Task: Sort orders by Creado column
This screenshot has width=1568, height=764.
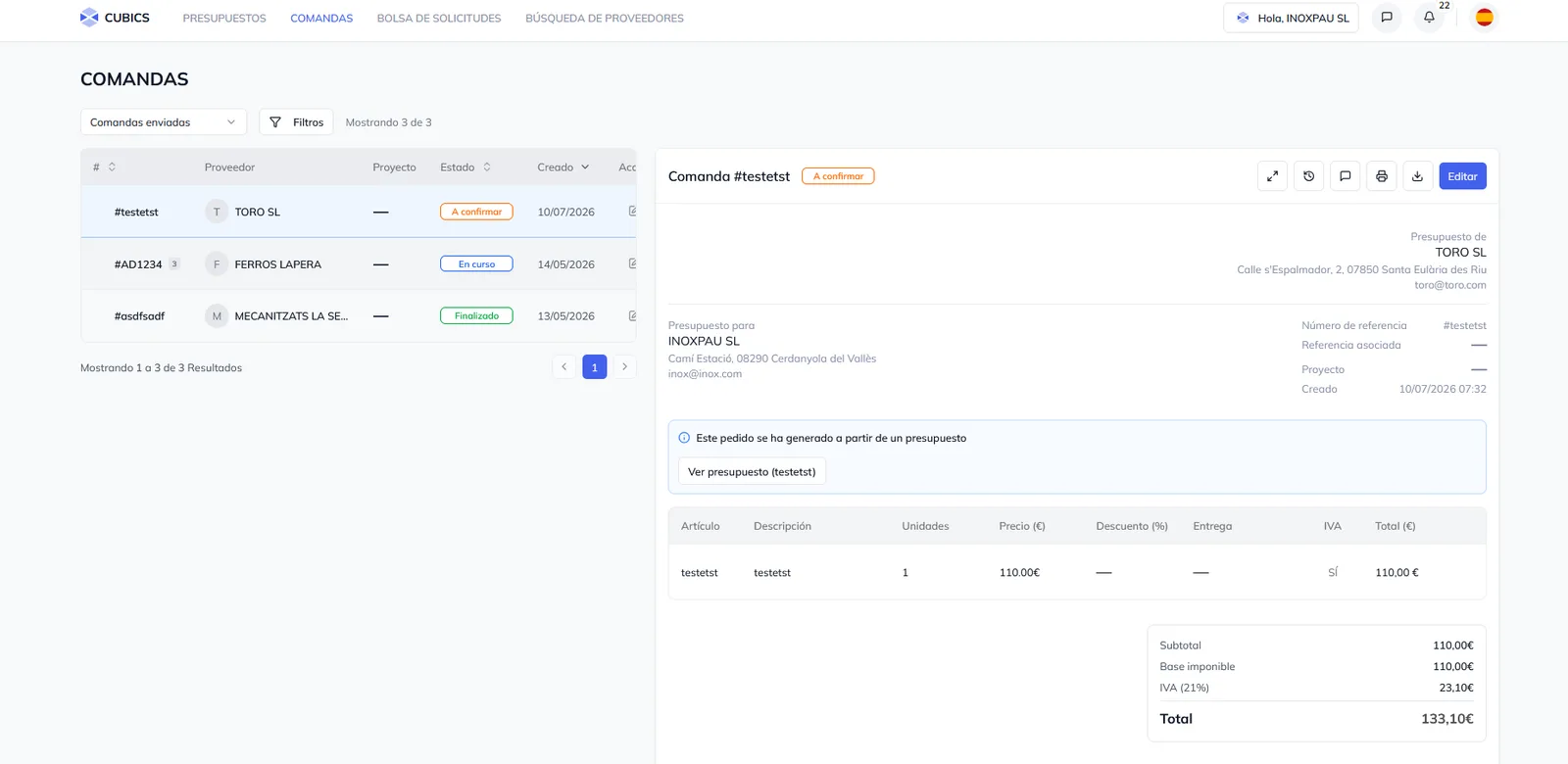Action: [x=563, y=167]
